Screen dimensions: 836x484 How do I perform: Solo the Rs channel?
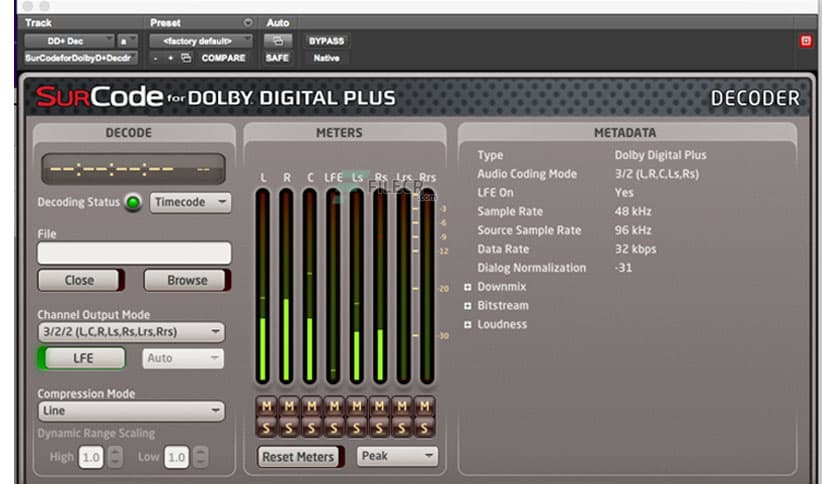[380, 427]
